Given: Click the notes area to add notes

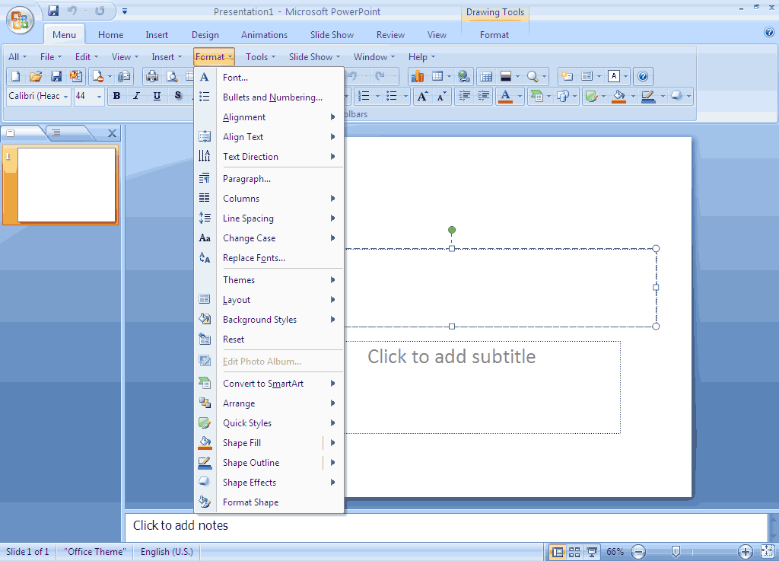Looking at the screenshot, I should click(446, 527).
